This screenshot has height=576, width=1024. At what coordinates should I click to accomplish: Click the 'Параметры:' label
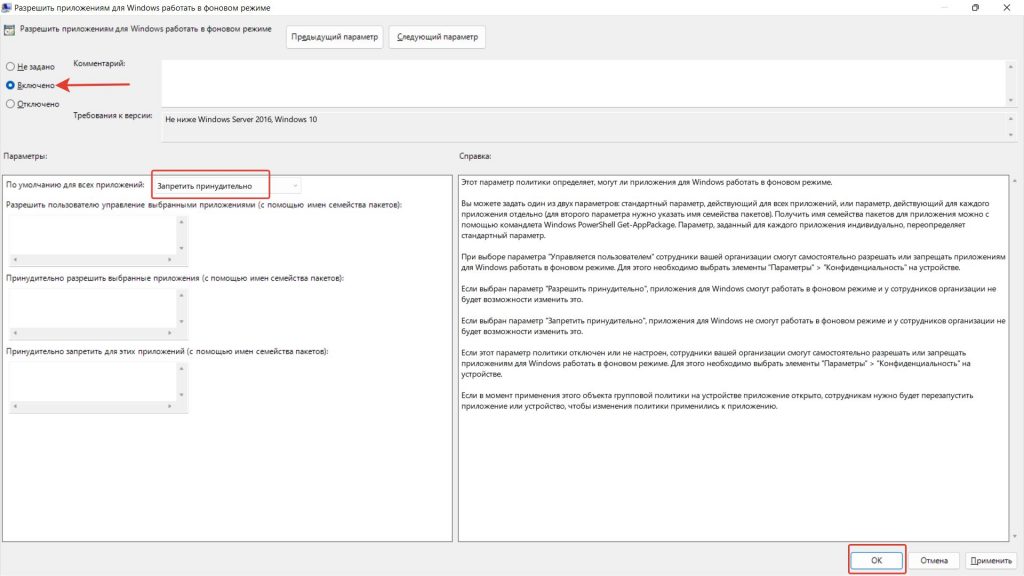click(x=25, y=156)
